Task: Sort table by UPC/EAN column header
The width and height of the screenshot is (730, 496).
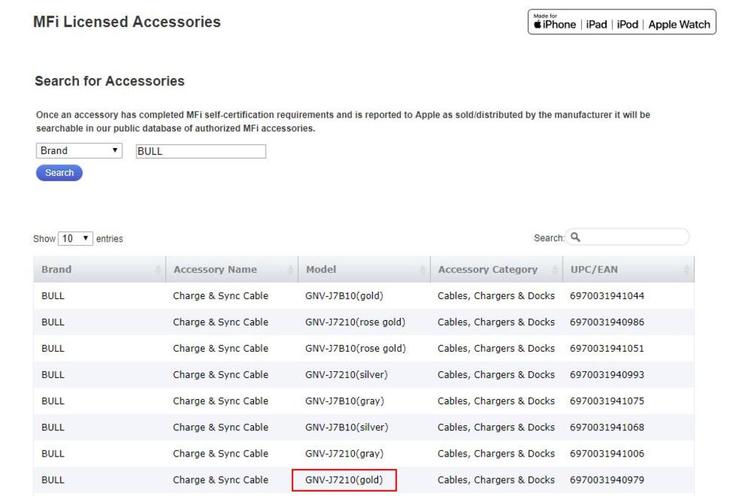Action: pyautogui.click(x=629, y=269)
